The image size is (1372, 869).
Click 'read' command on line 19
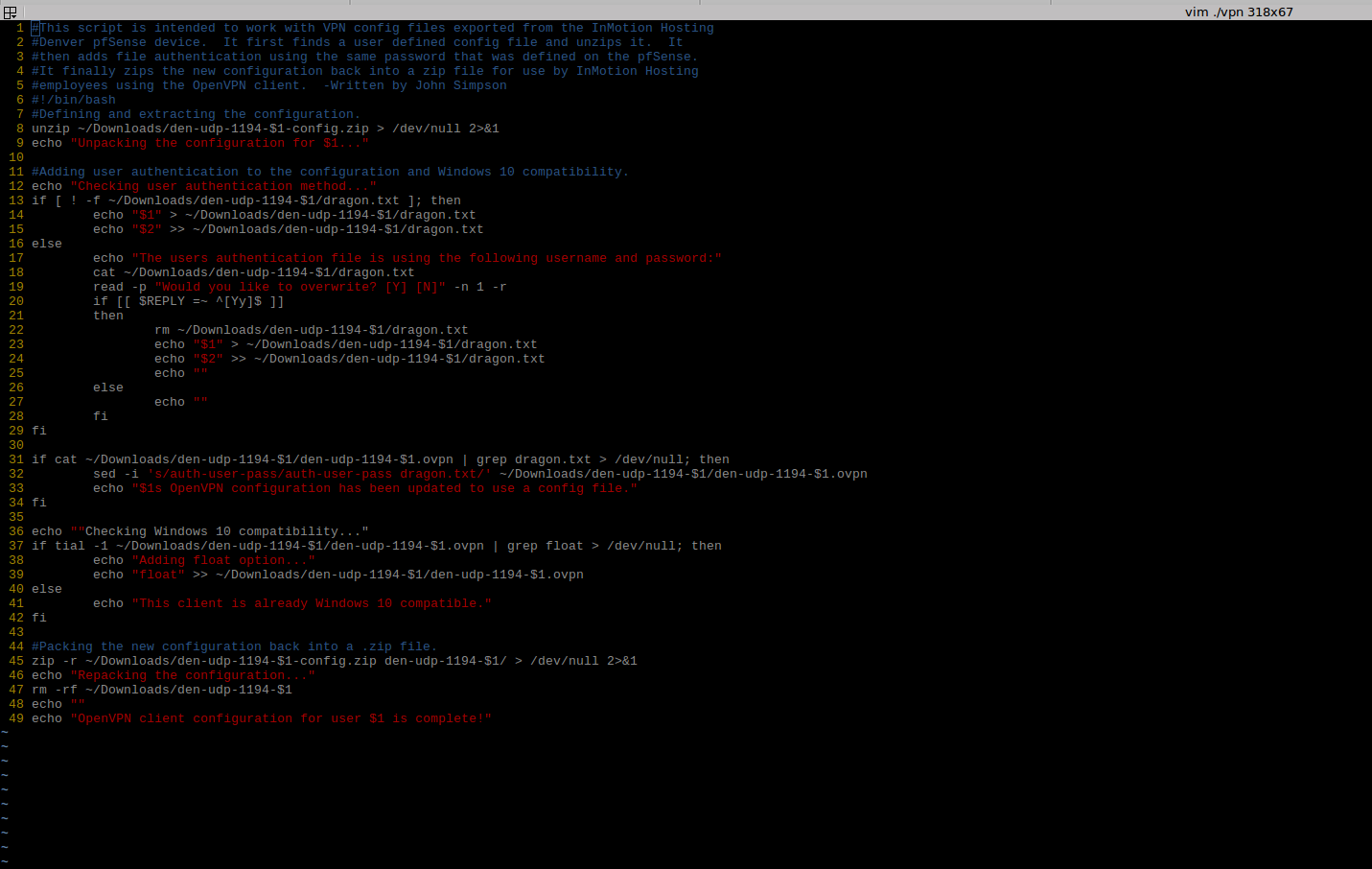(107, 287)
